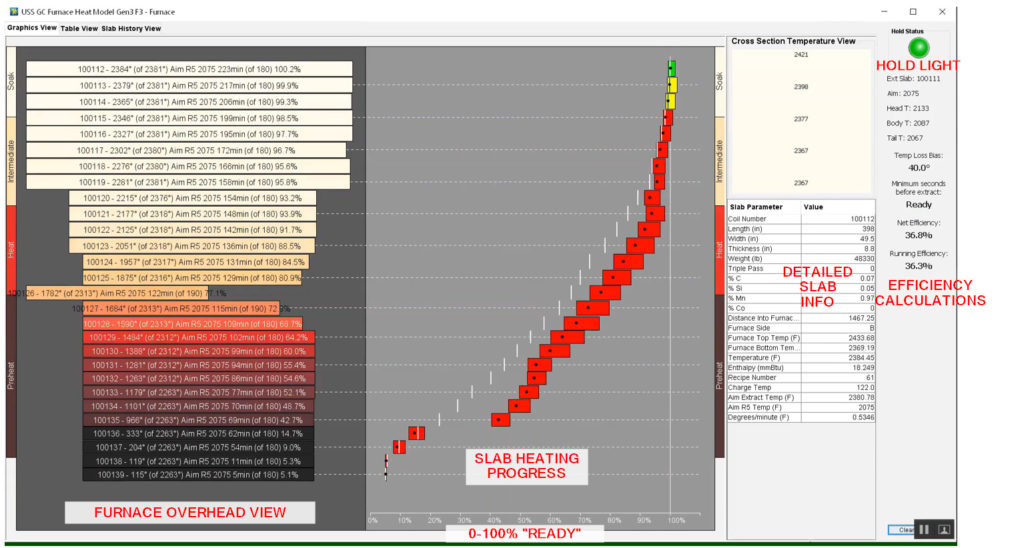Select the Coil Number row in parameter table
This screenshot has height=548, width=1024.
(x=801, y=219)
